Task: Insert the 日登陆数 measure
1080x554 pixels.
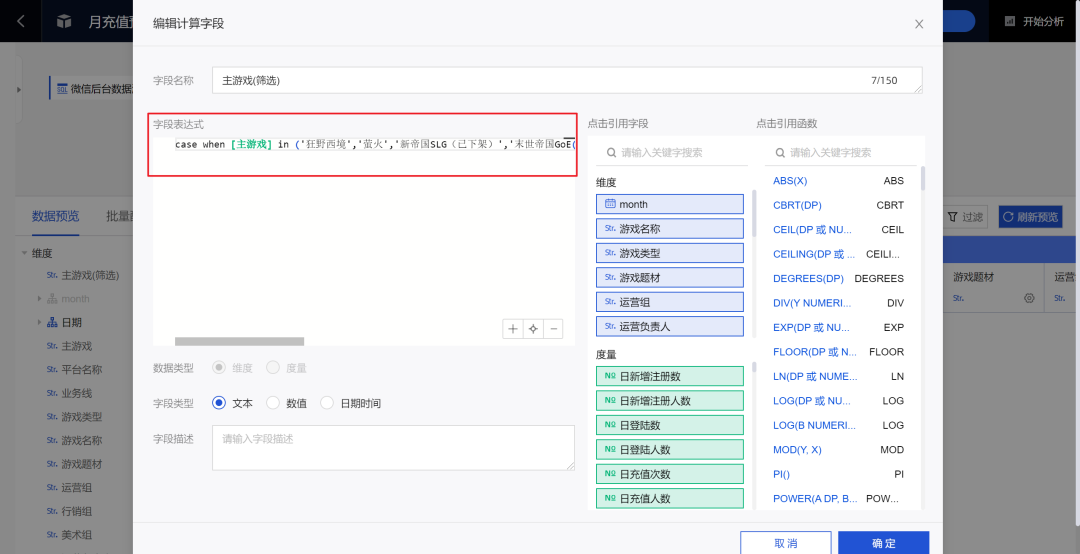Action: [669, 425]
